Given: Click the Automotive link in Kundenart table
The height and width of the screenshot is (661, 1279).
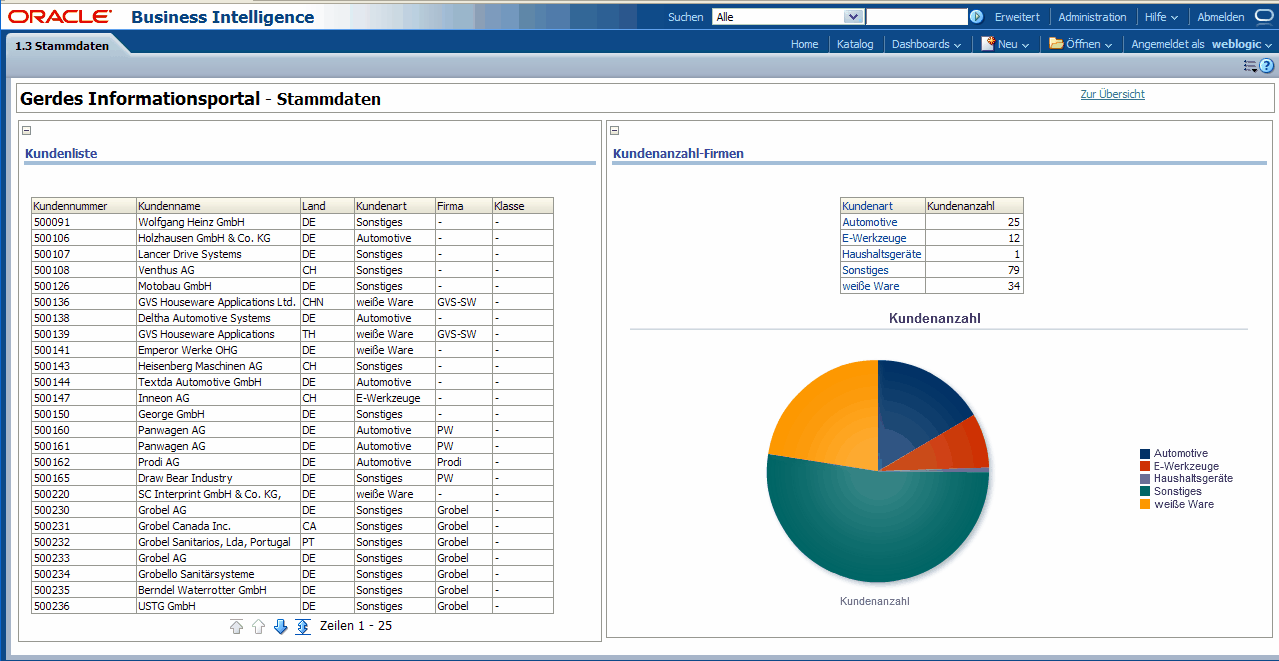Looking at the screenshot, I should (x=869, y=222).
